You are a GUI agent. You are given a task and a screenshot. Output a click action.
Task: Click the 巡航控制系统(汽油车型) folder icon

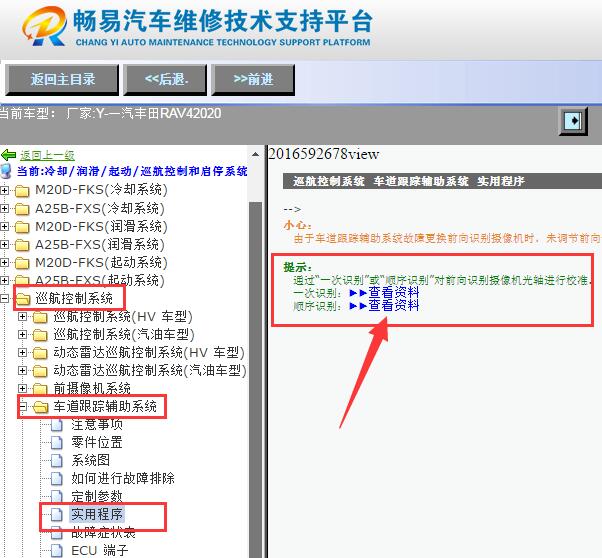(x=40, y=335)
